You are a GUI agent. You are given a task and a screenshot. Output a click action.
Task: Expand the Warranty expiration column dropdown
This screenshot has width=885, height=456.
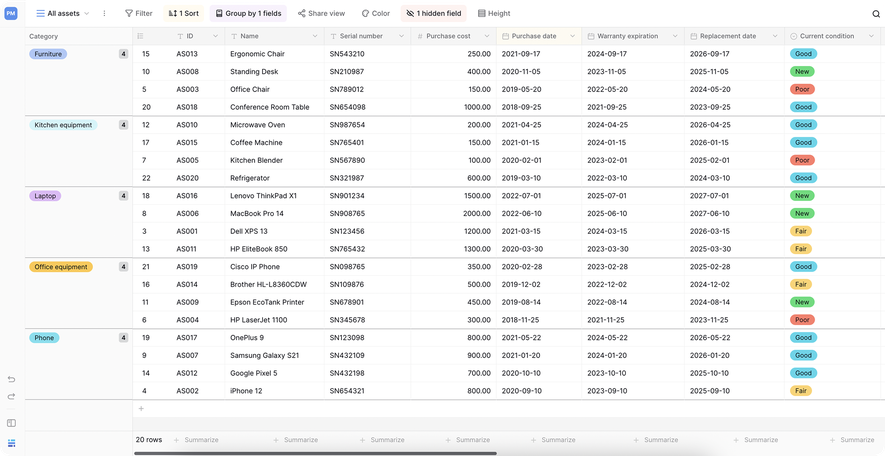pyautogui.click(x=674, y=36)
